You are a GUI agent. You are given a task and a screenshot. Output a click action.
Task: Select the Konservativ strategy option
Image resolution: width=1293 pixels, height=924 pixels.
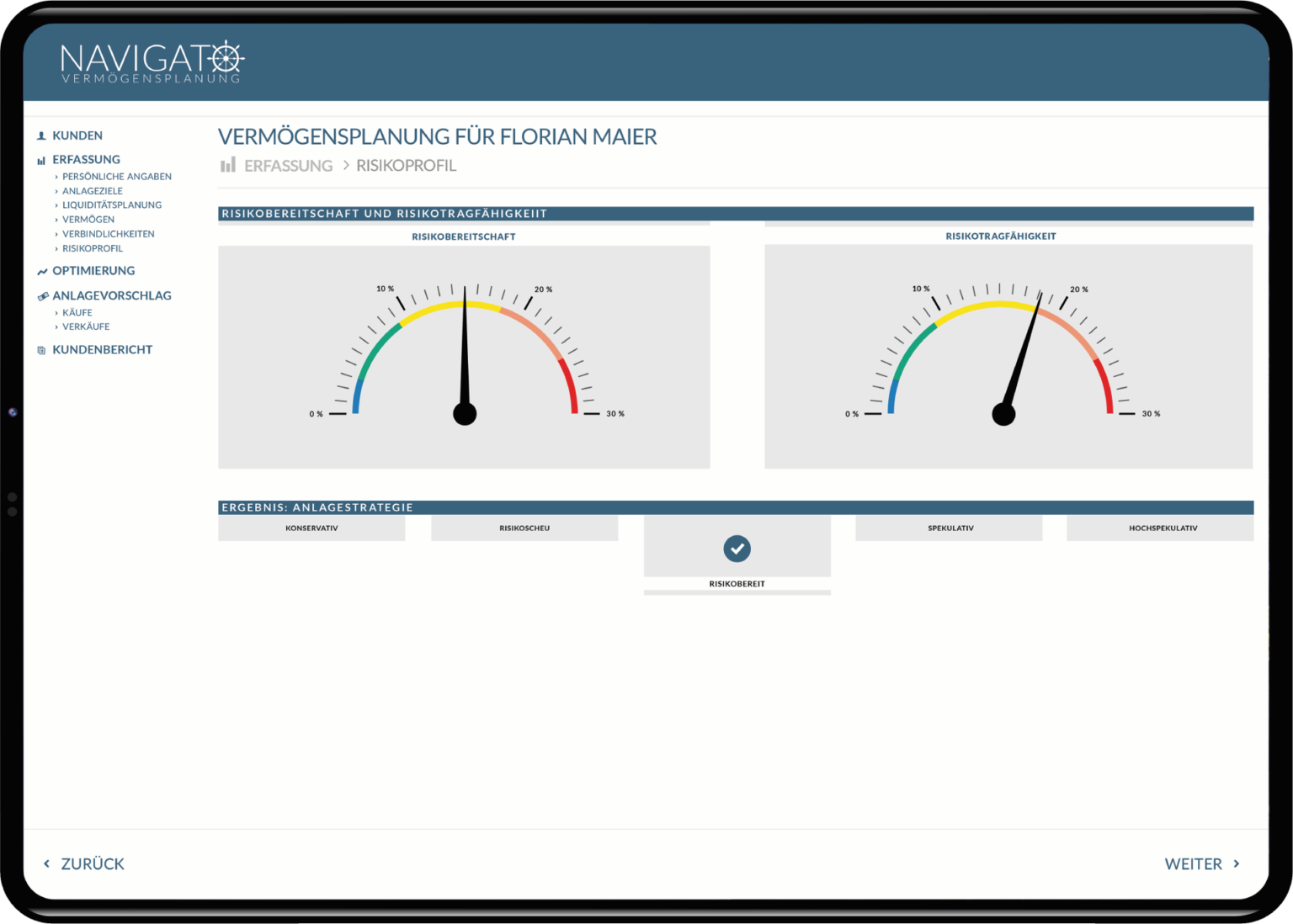[x=311, y=528]
